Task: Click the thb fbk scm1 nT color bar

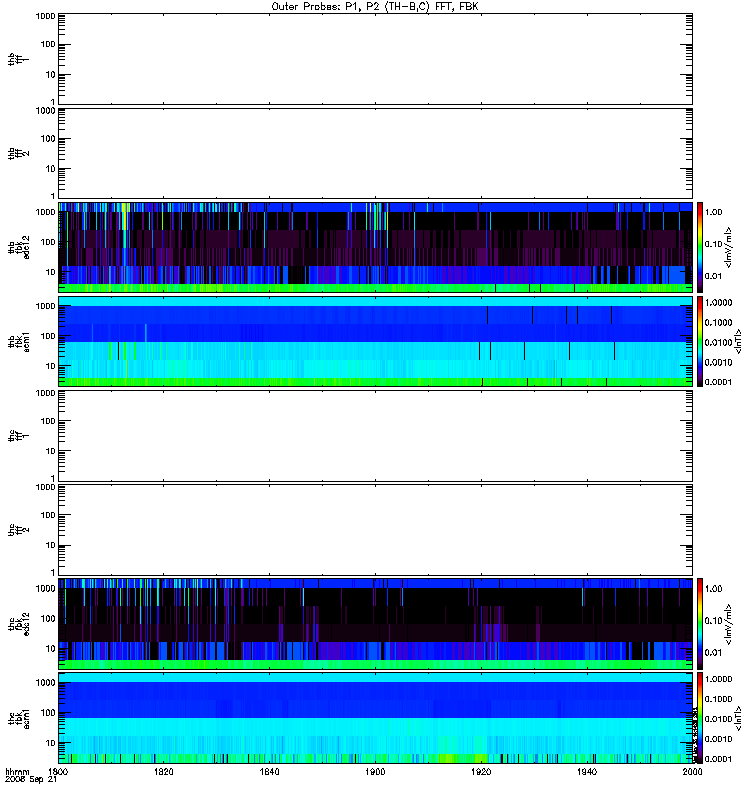Action: 700,341
